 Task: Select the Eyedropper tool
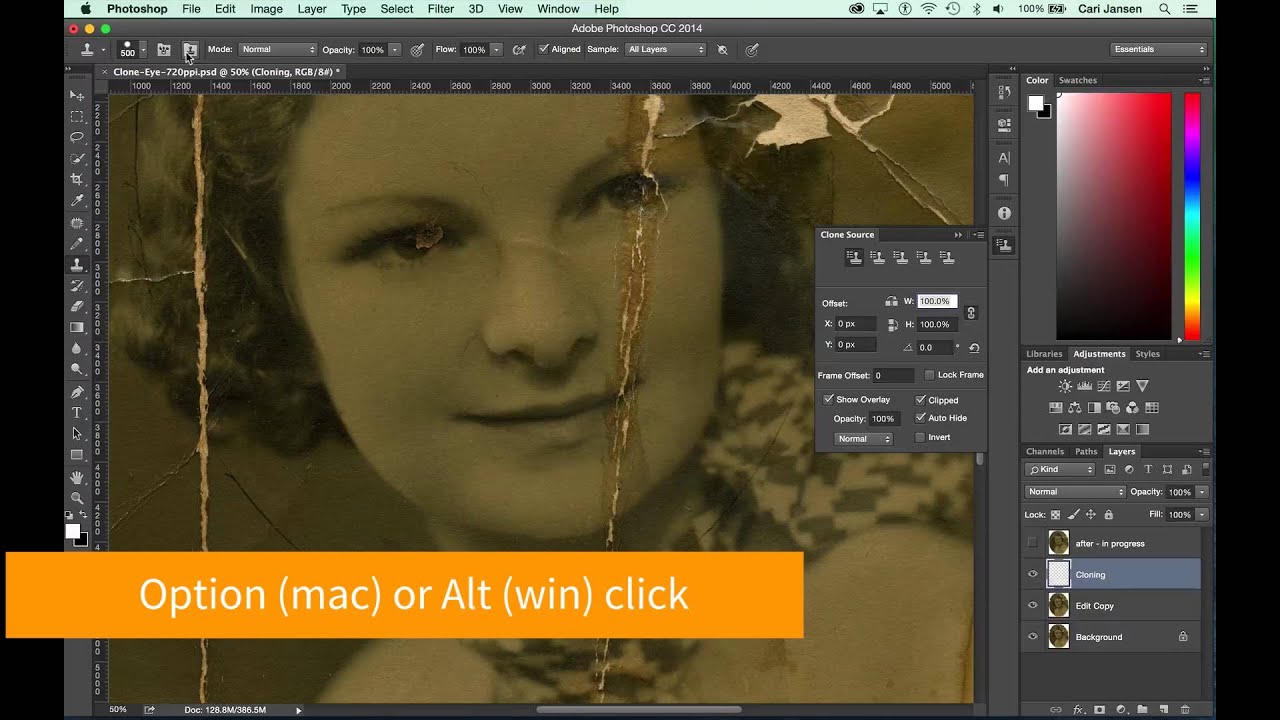click(77, 201)
